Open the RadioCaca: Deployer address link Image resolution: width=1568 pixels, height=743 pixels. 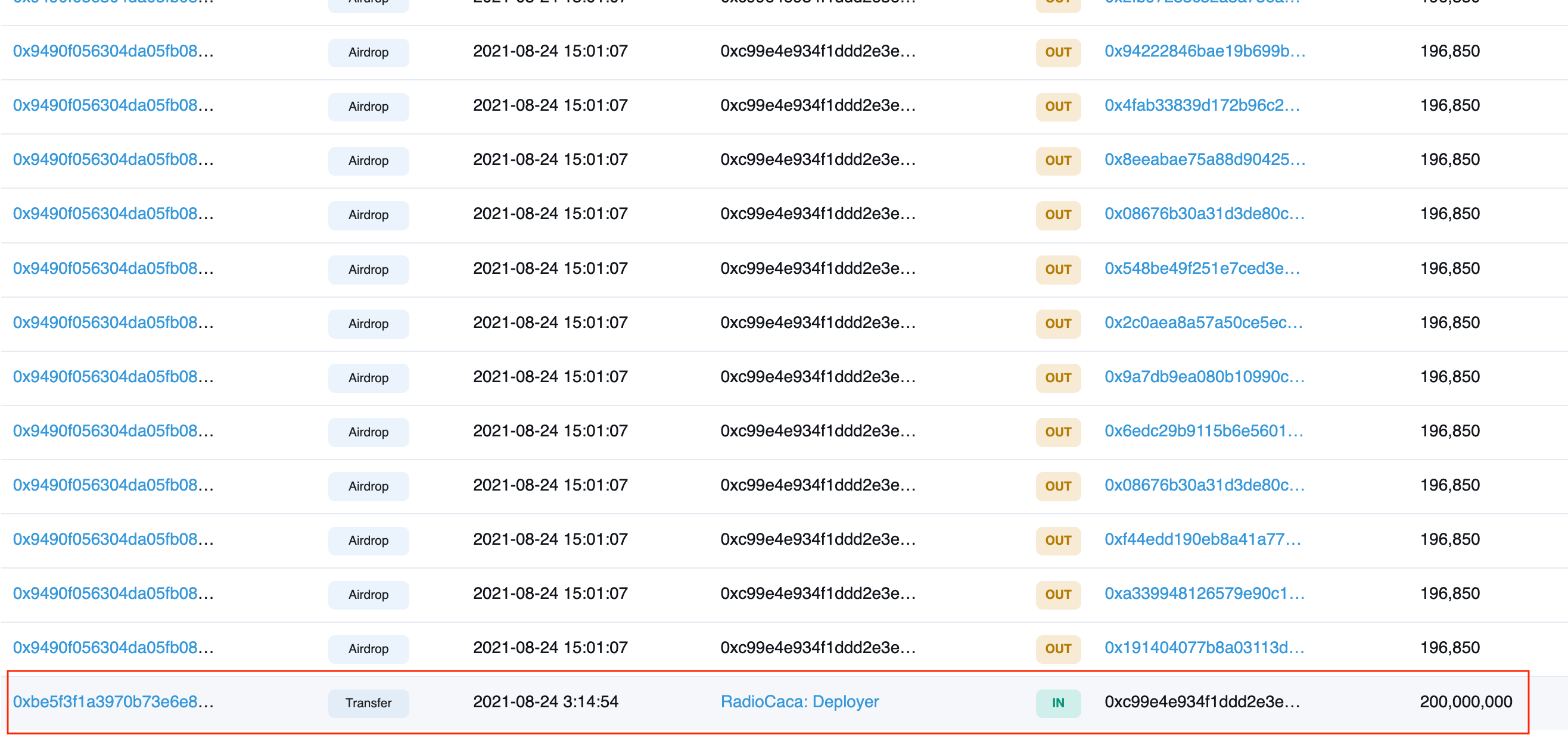click(x=799, y=701)
